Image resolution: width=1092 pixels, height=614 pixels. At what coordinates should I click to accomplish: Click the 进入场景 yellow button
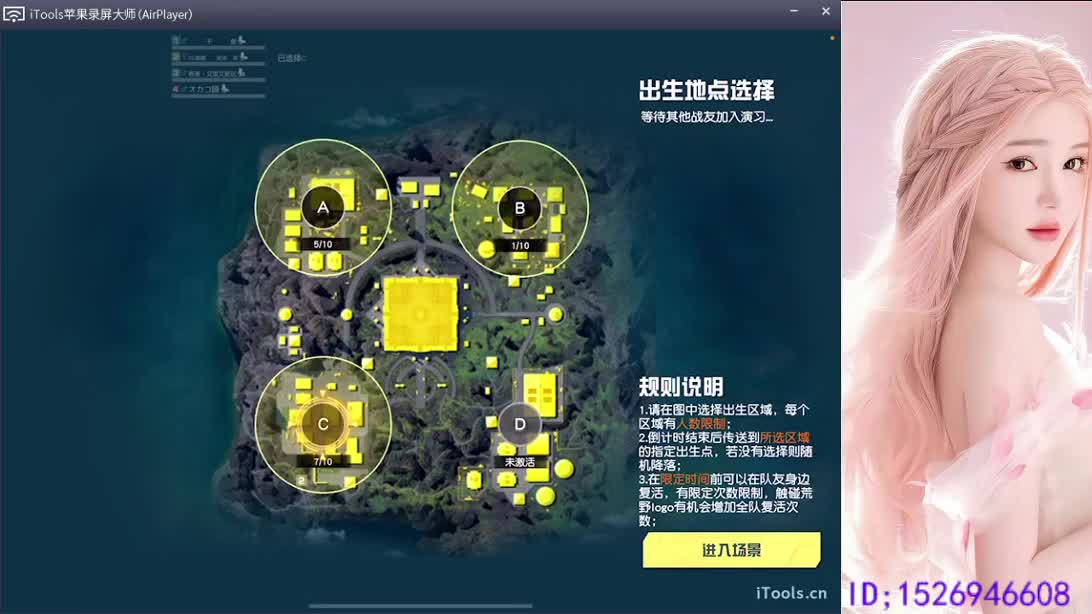pos(731,550)
